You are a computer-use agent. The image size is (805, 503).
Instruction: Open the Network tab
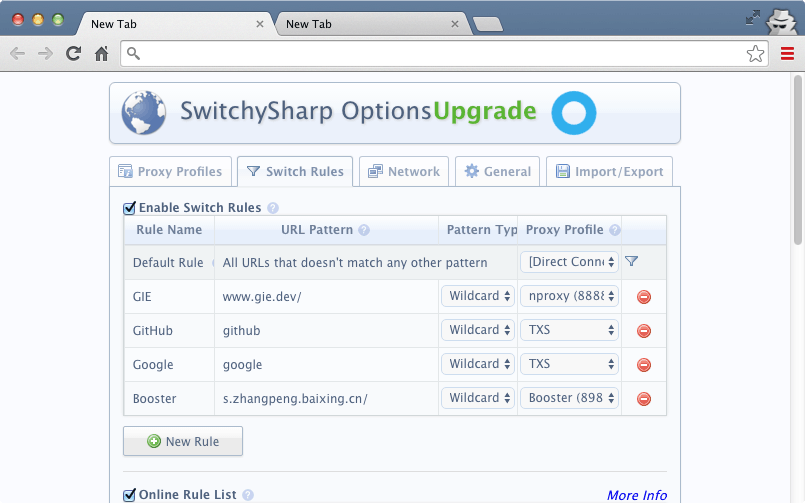(x=404, y=171)
